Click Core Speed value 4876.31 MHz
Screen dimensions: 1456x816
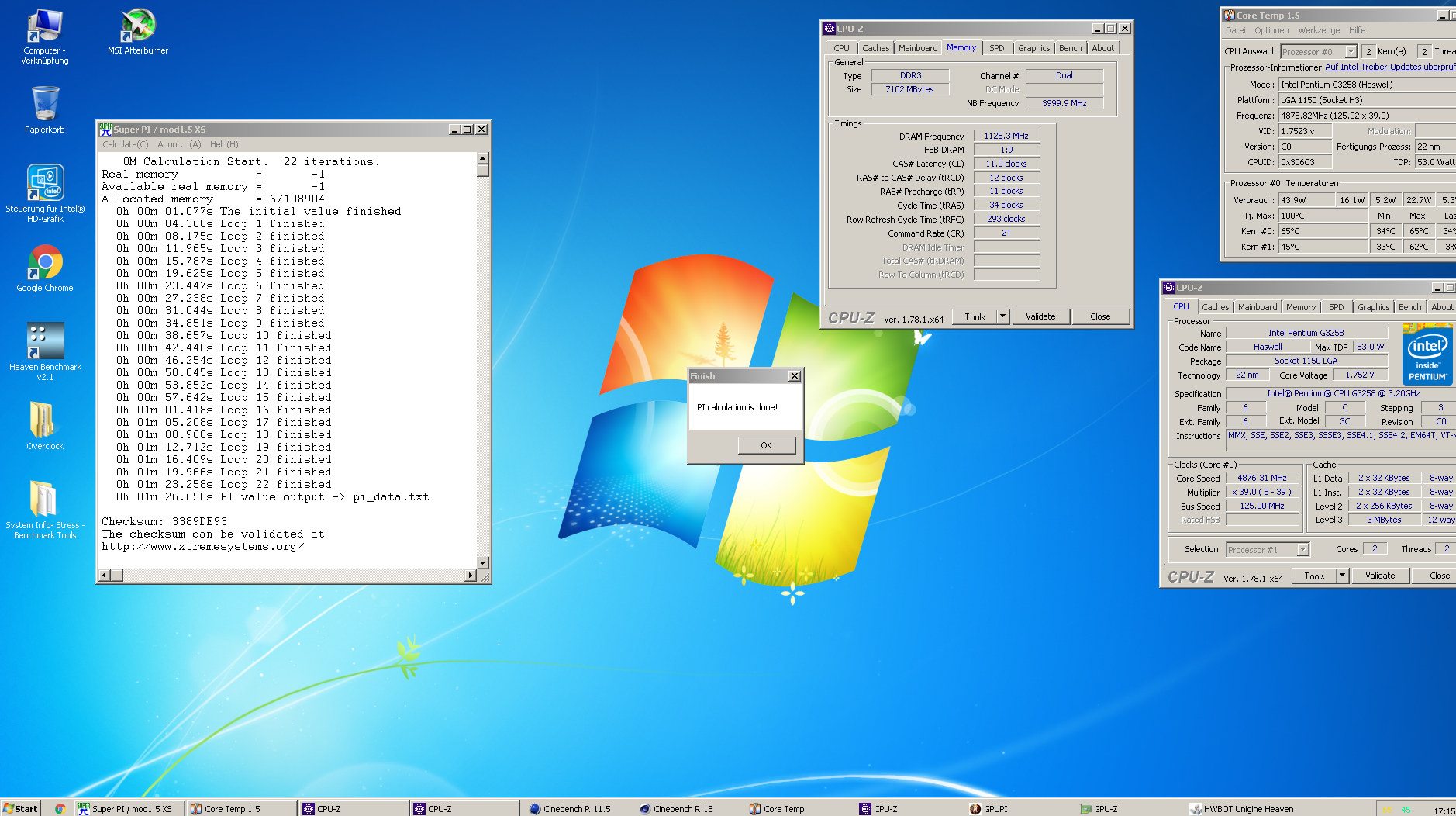(1261, 478)
